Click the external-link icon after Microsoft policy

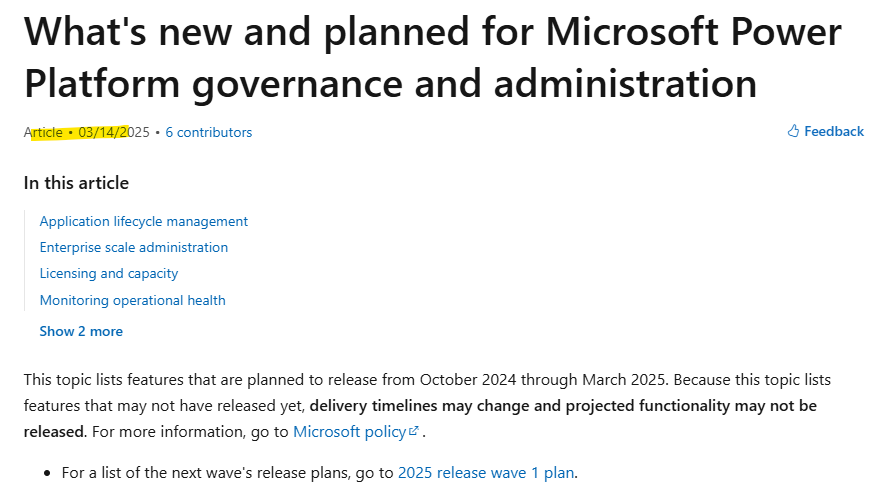[414, 431]
